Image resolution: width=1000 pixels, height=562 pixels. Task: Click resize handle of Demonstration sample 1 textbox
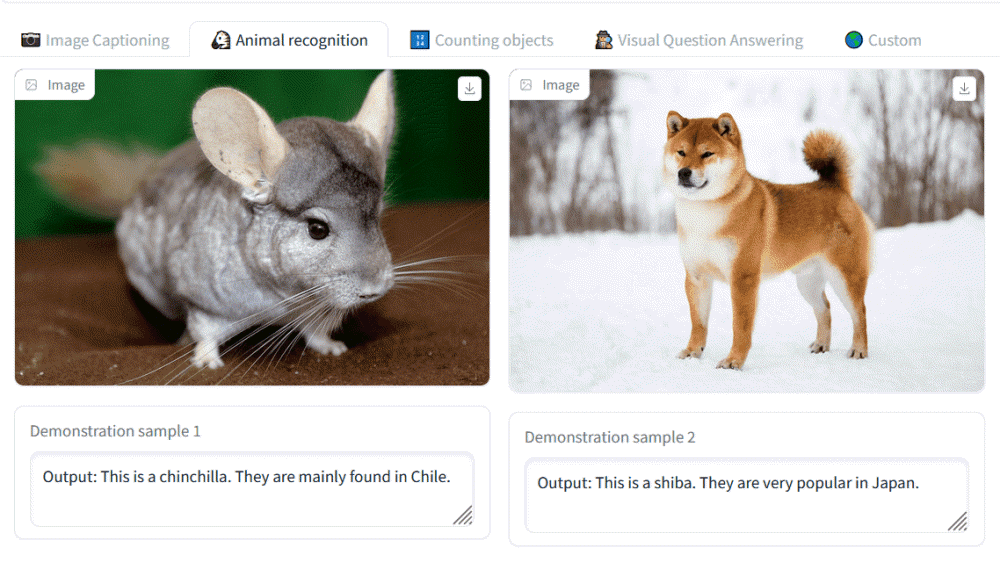point(463,515)
